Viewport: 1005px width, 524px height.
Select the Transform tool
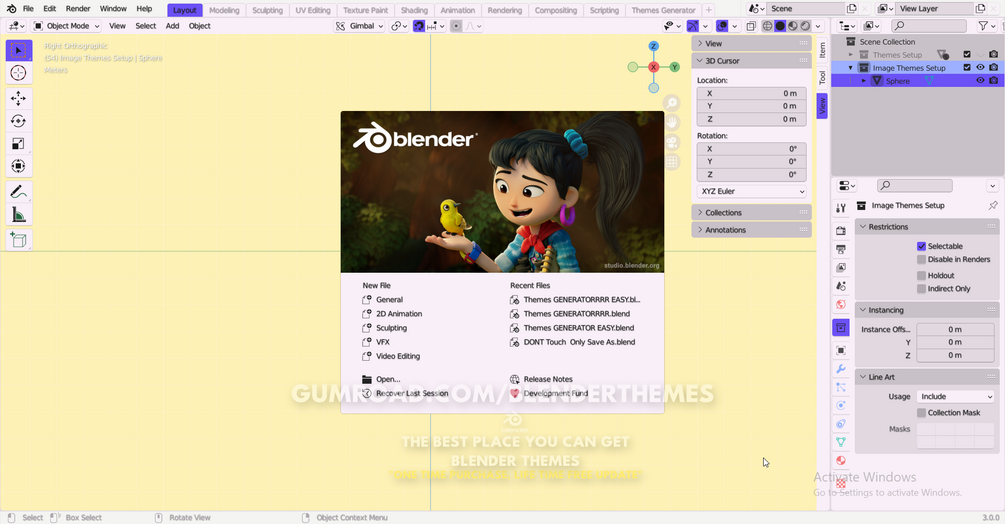point(19,166)
